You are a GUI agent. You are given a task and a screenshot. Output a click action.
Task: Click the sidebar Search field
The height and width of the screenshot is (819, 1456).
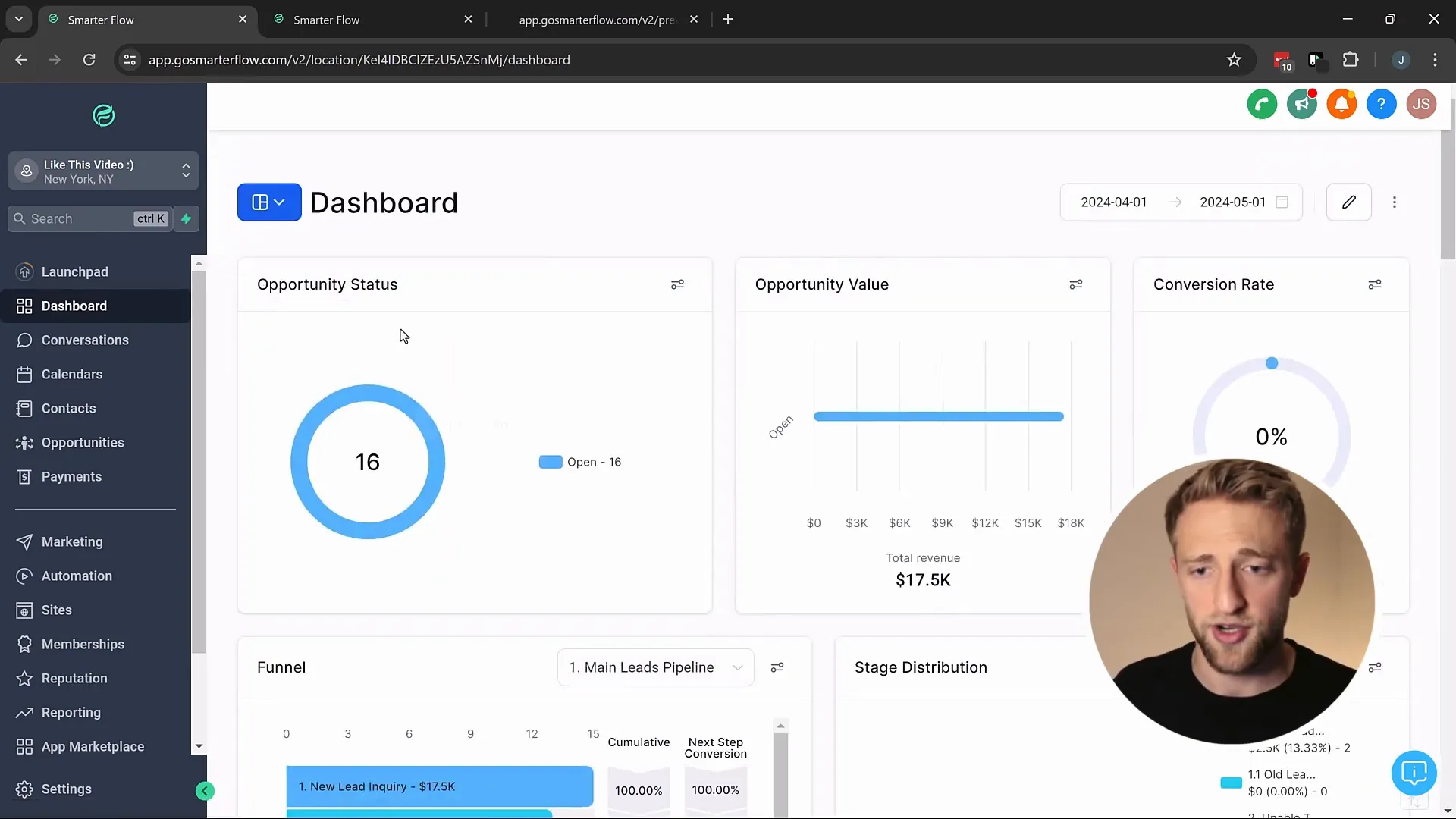(x=90, y=218)
